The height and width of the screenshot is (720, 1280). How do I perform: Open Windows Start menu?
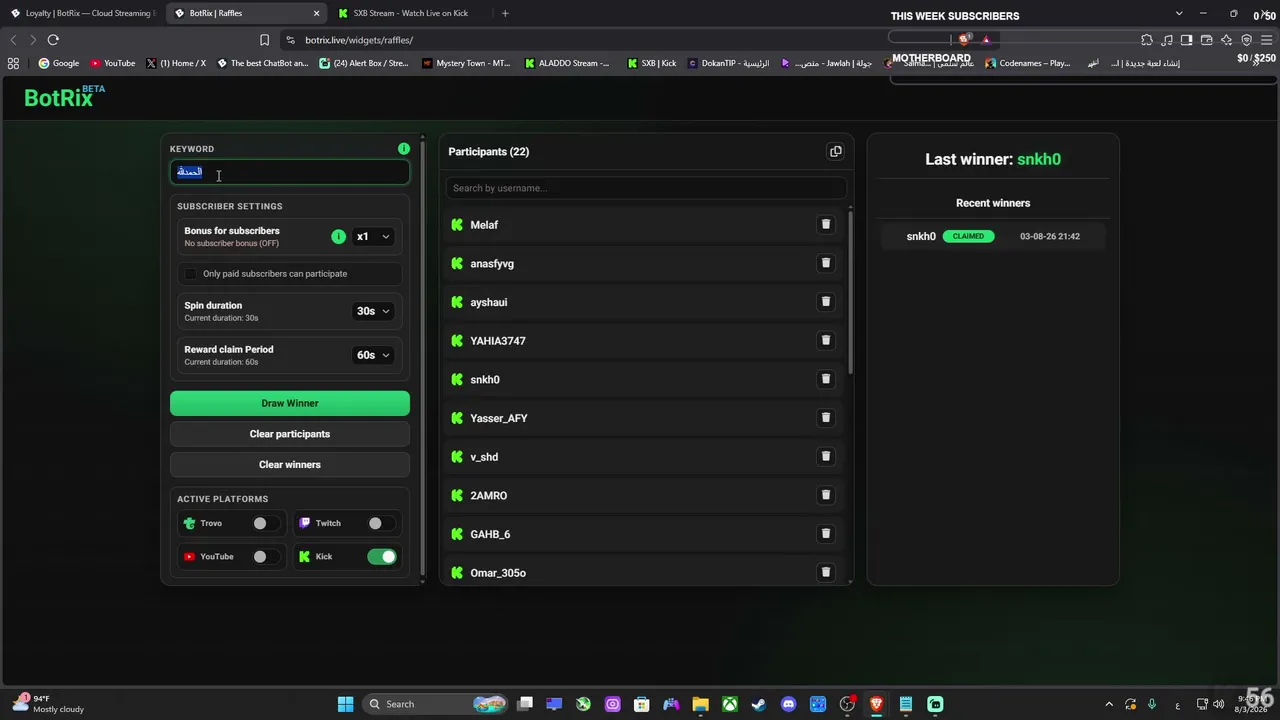(x=345, y=704)
